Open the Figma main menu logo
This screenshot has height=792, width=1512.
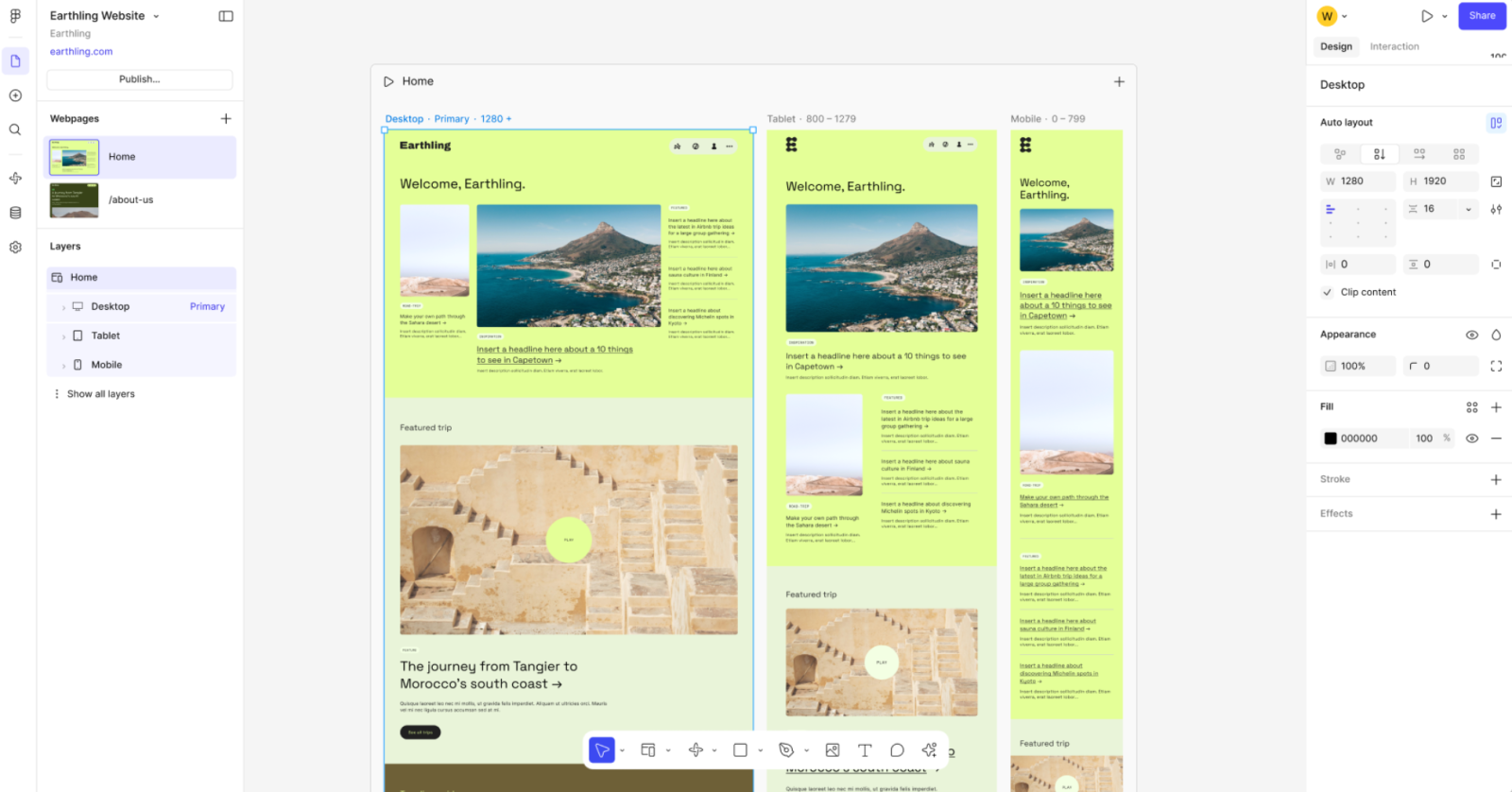[15, 16]
